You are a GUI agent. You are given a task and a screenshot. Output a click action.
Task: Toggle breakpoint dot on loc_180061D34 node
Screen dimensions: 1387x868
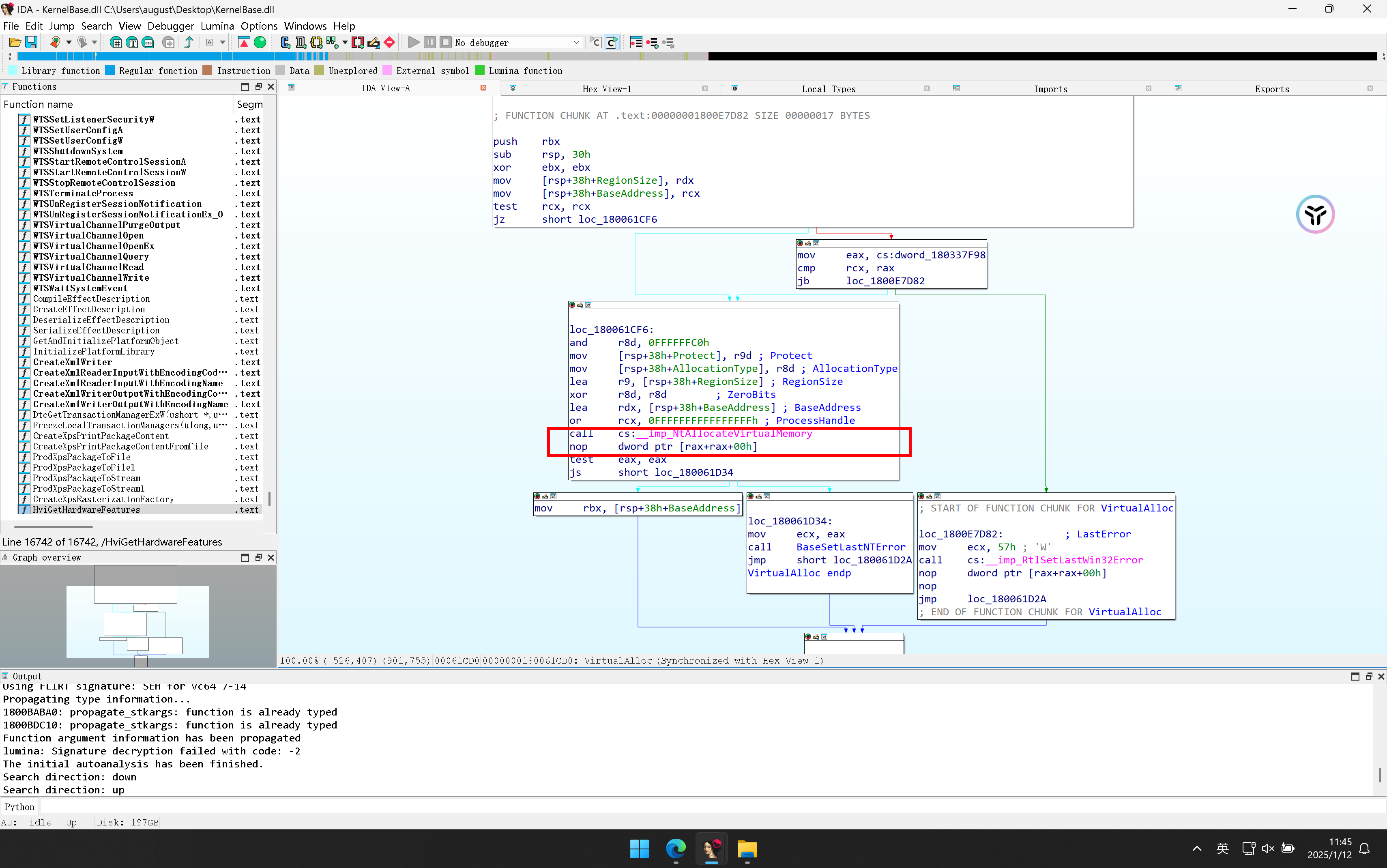tap(751, 496)
